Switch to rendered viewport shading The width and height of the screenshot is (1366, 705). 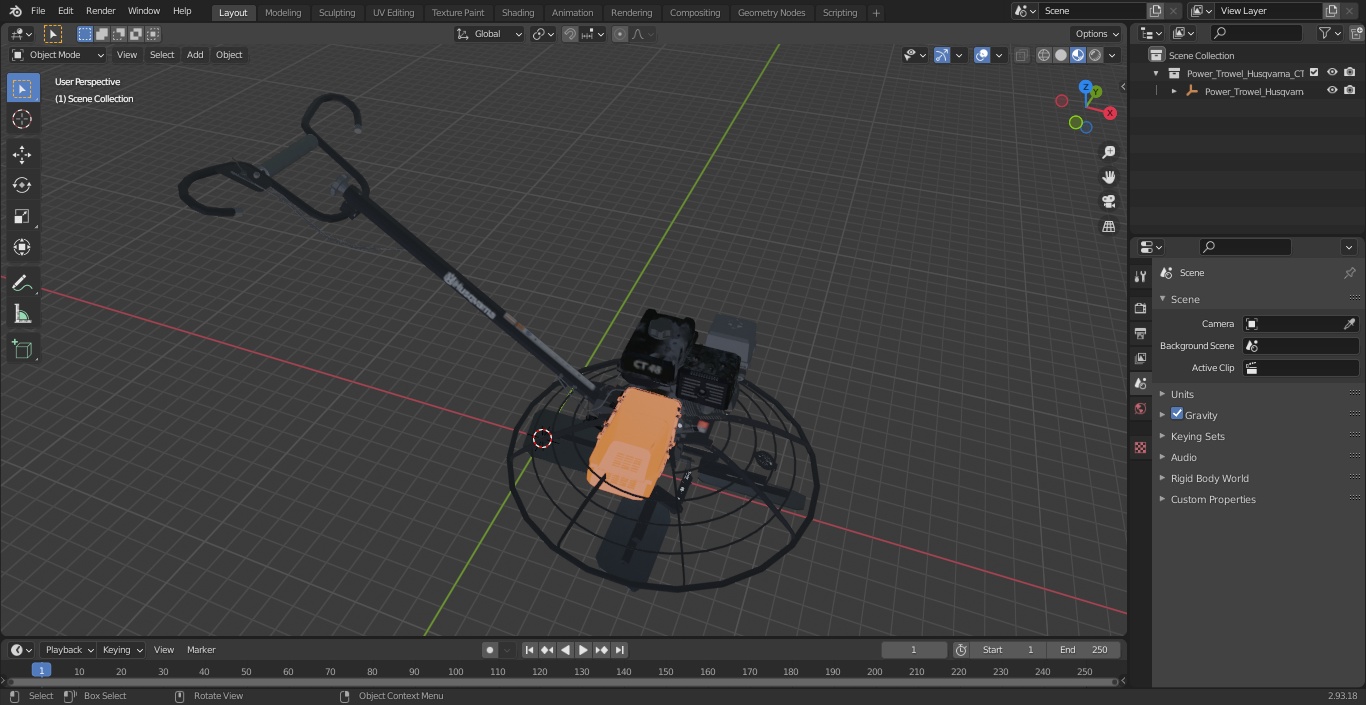point(1095,55)
